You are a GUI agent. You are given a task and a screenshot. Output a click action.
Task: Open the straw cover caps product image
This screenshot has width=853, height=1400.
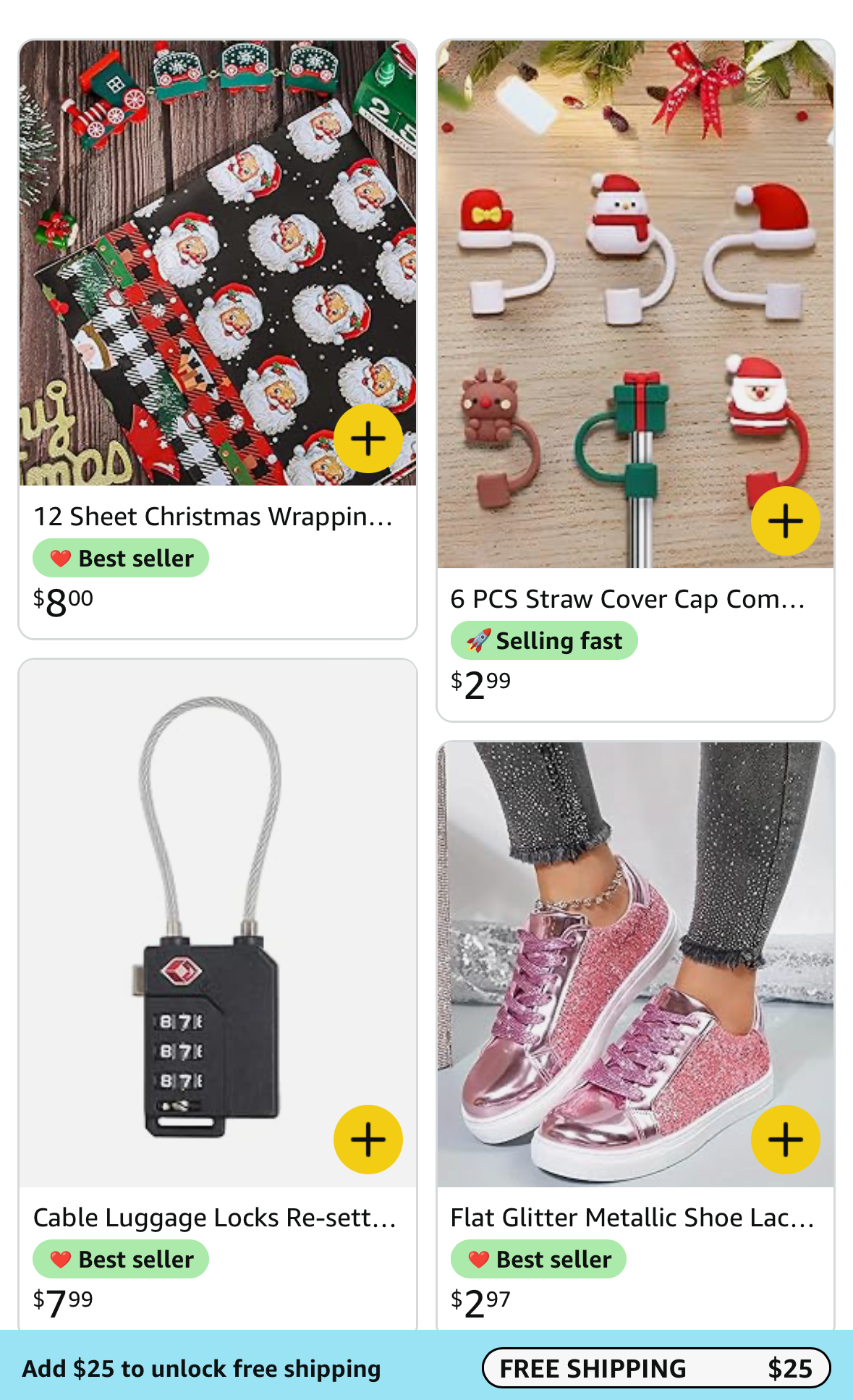[x=635, y=304]
